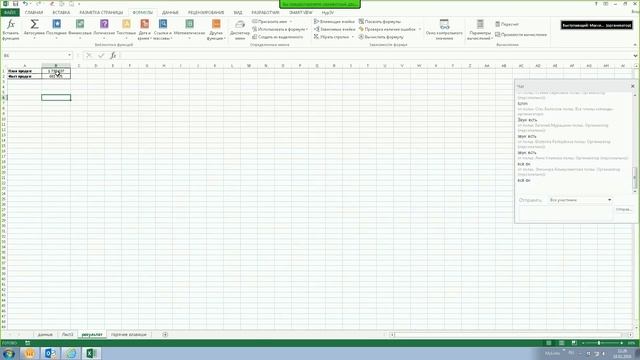Click the fx button in formula bar

pos(113,56)
